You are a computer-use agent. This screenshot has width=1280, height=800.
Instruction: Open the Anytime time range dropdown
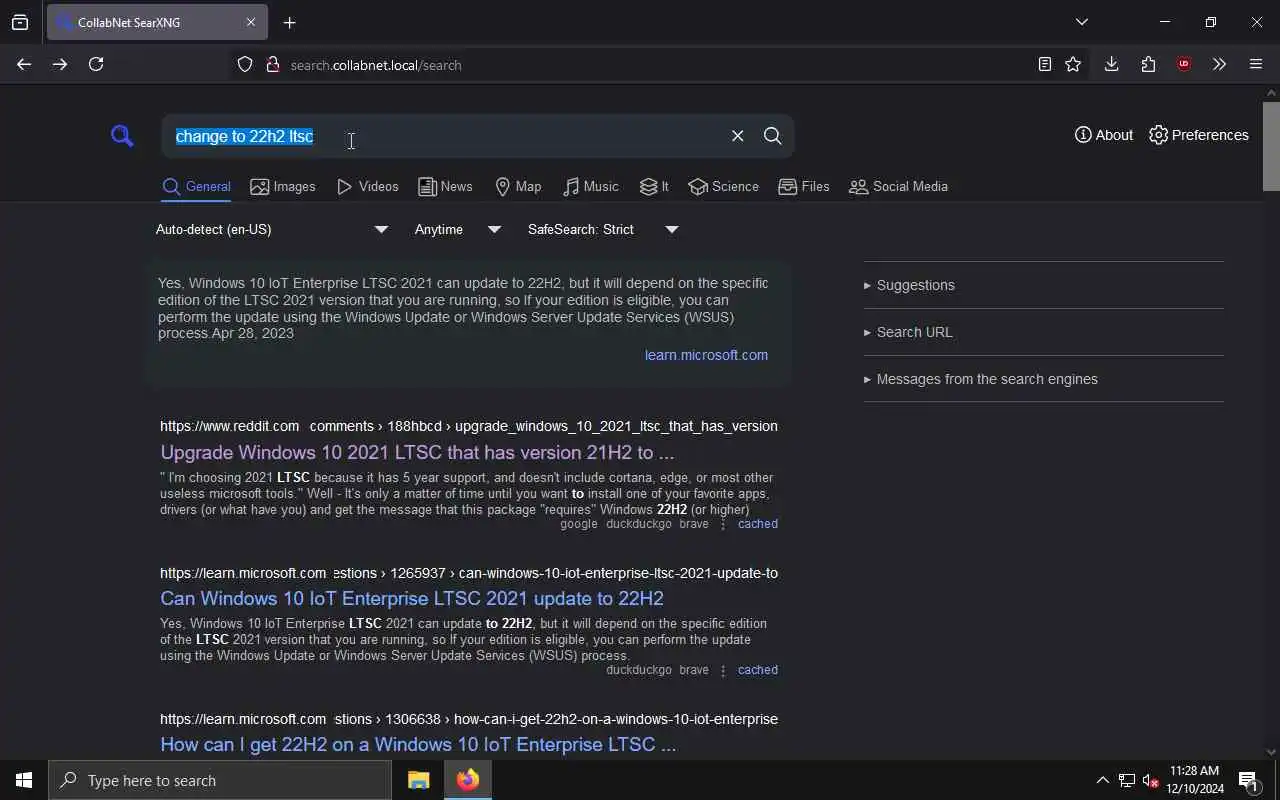point(457,230)
